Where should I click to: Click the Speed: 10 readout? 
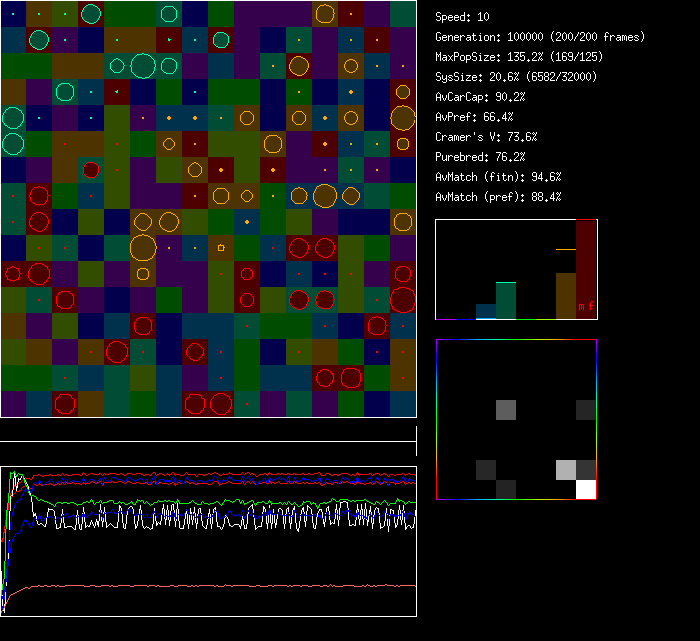pyautogui.click(x=462, y=17)
